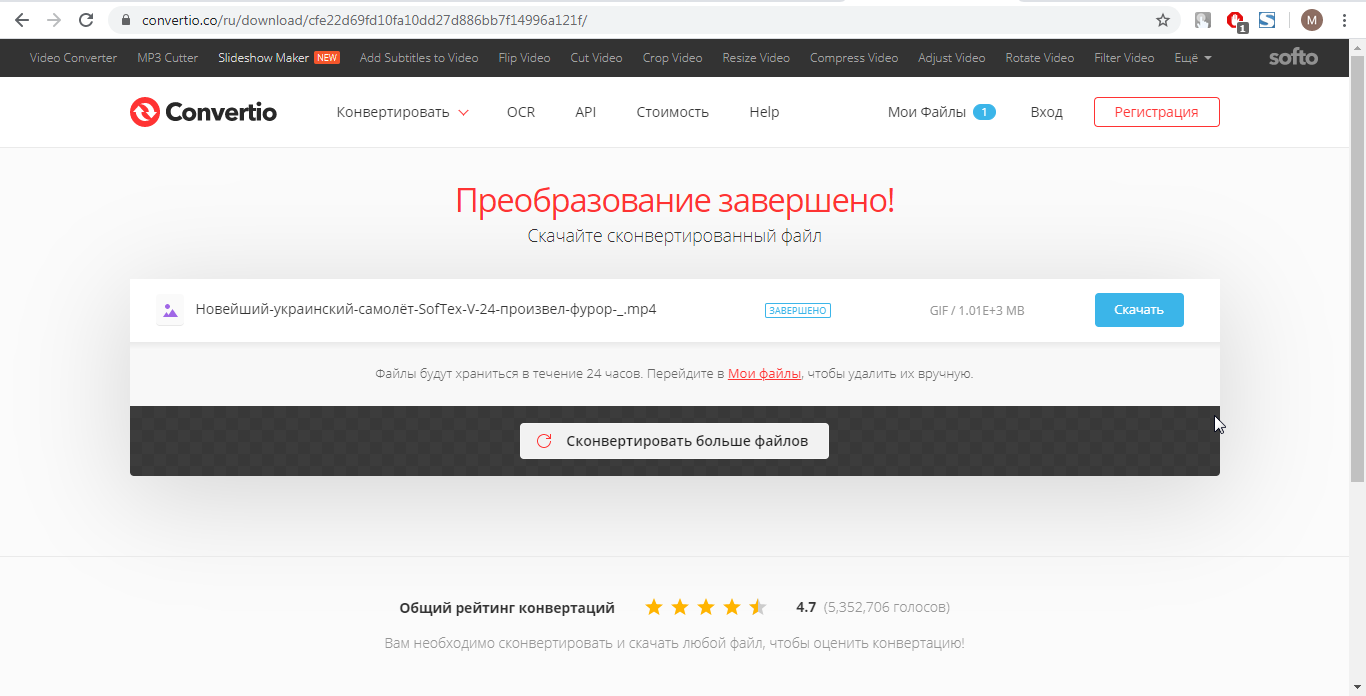This screenshot has height=696, width=1366.
Task: Click the Вход login link
Action: 1046,112
